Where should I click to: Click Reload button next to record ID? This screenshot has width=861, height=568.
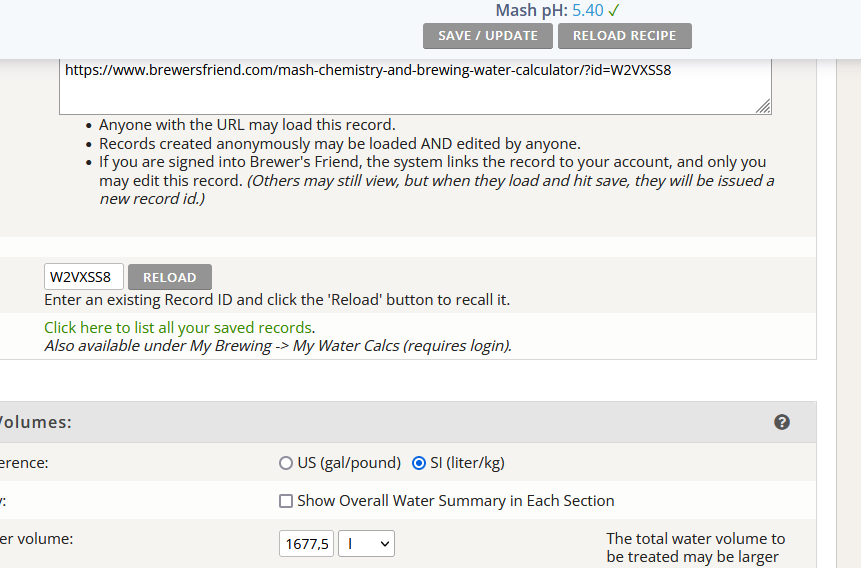pyautogui.click(x=170, y=277)
